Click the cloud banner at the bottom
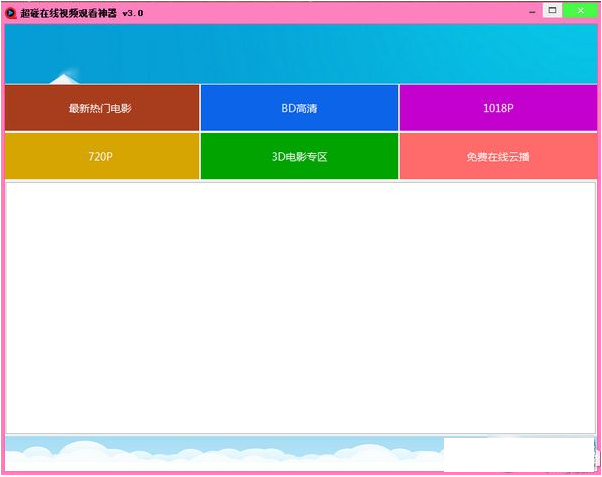Viewport: 602px width, 477px height. point(220,452)
